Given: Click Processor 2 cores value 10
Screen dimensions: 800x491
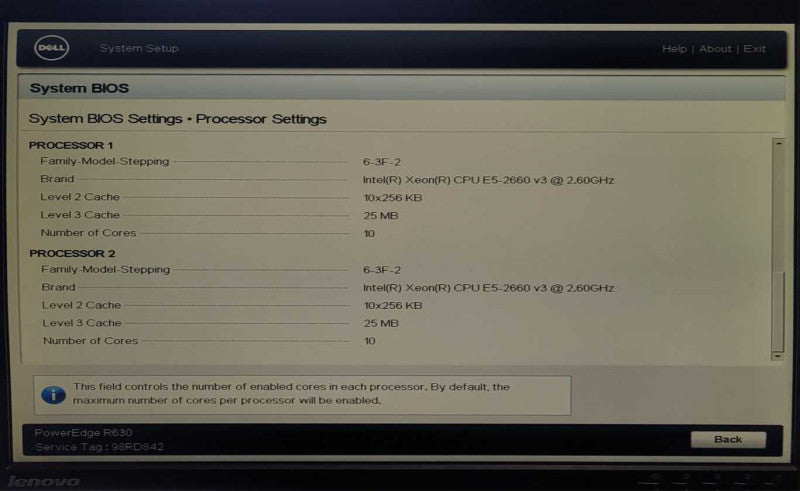Looking at the screenshot, I should click(x=369, y=341).
